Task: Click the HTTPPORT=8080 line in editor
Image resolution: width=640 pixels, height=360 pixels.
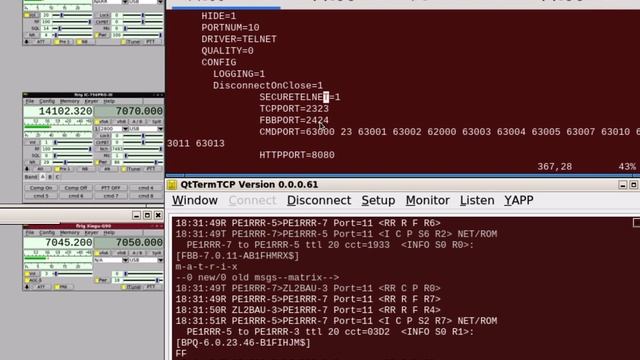Action: (297, 155)
